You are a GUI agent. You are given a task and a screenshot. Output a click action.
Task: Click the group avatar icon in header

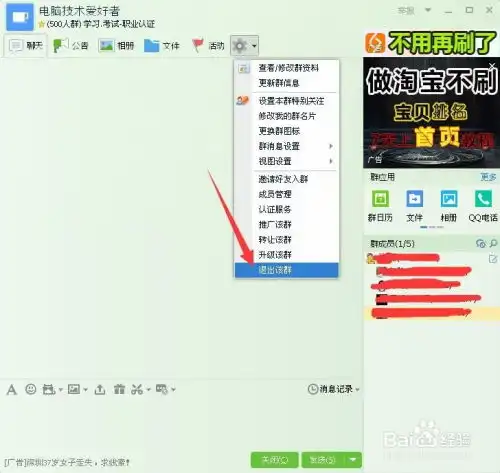pyautogui.click(x=20, y=17)
